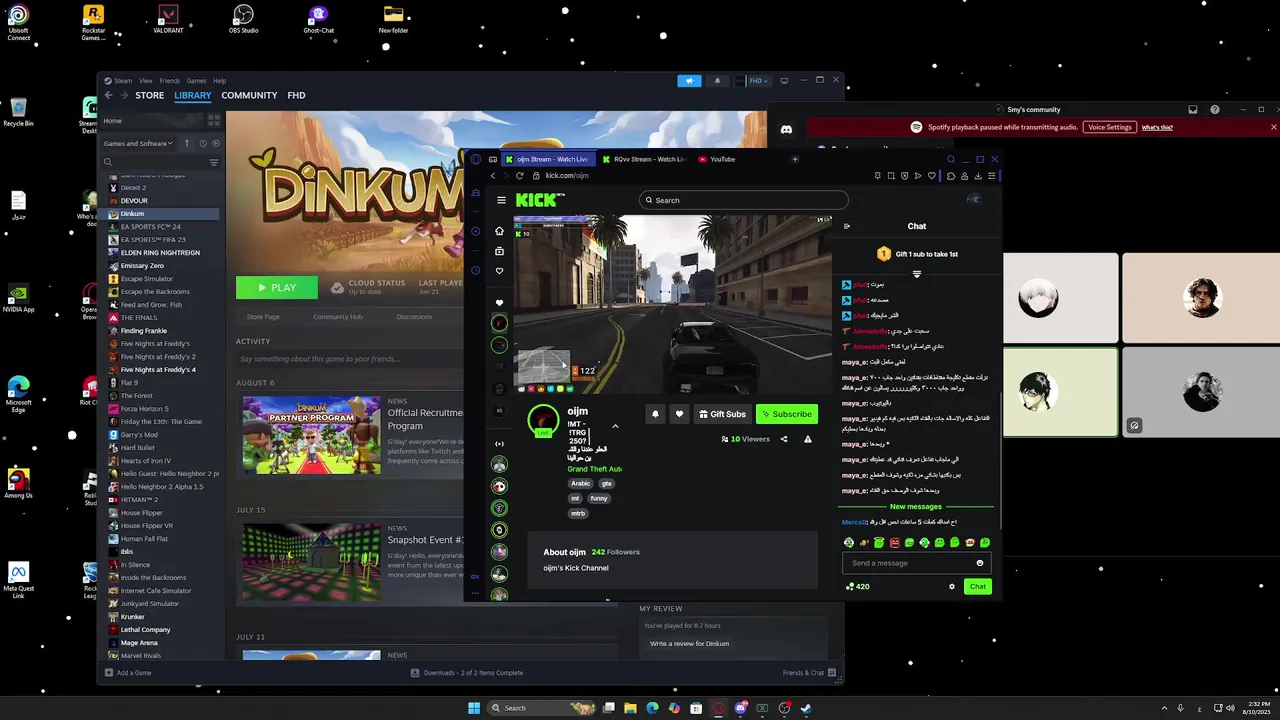The width and height of the screenshot is (1280, 720).
Task: Open the VALORANT desktop shortcut
Action: (x=168, y=19)
